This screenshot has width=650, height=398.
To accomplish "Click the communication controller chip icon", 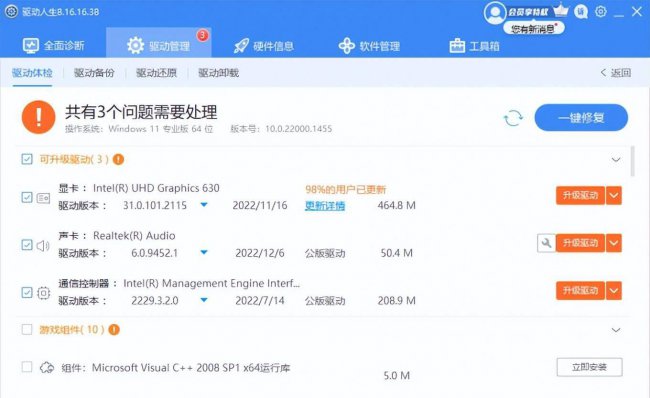I will coord(44,293).
